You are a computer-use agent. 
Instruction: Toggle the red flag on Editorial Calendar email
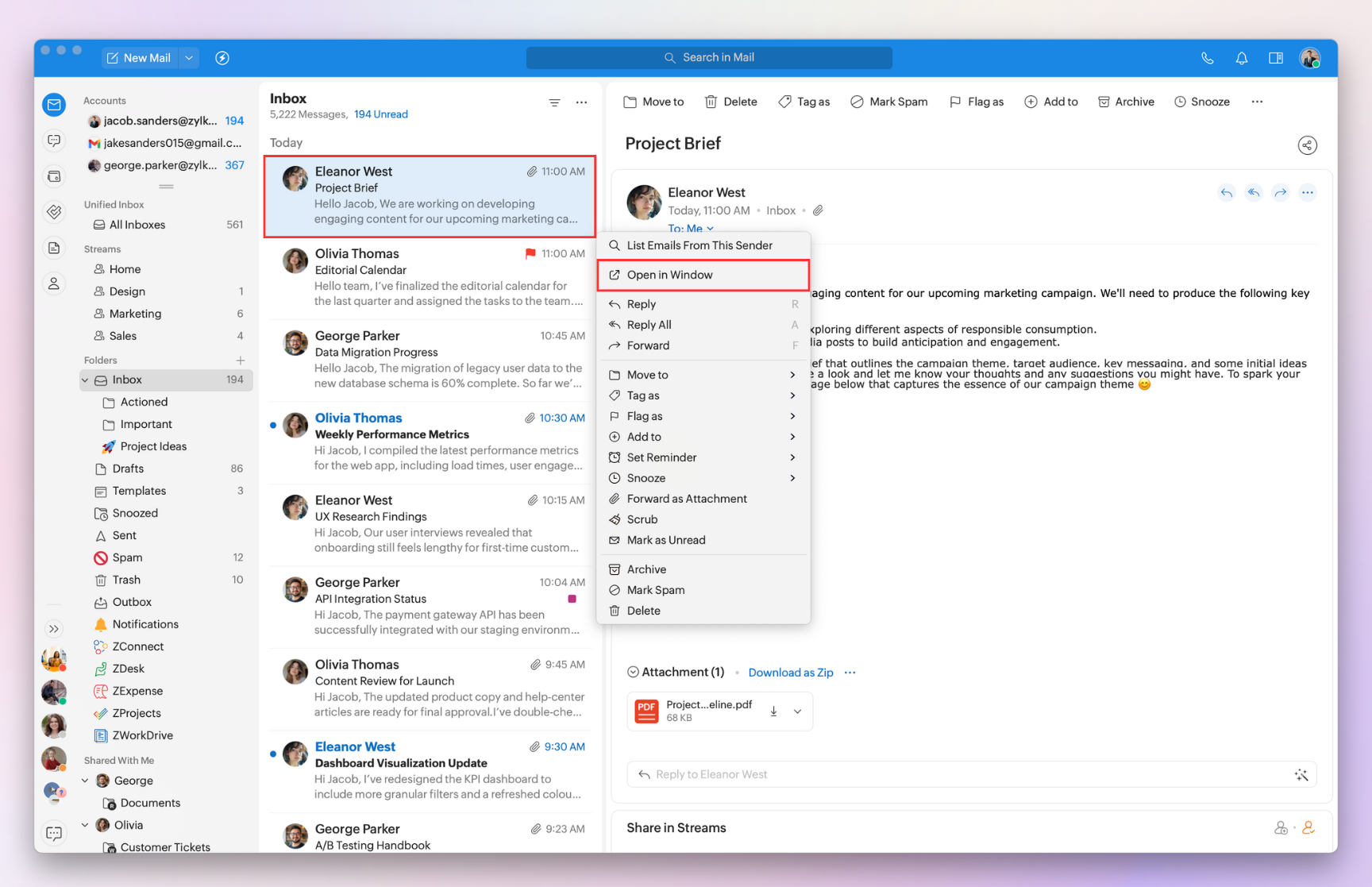coord(530,254)
